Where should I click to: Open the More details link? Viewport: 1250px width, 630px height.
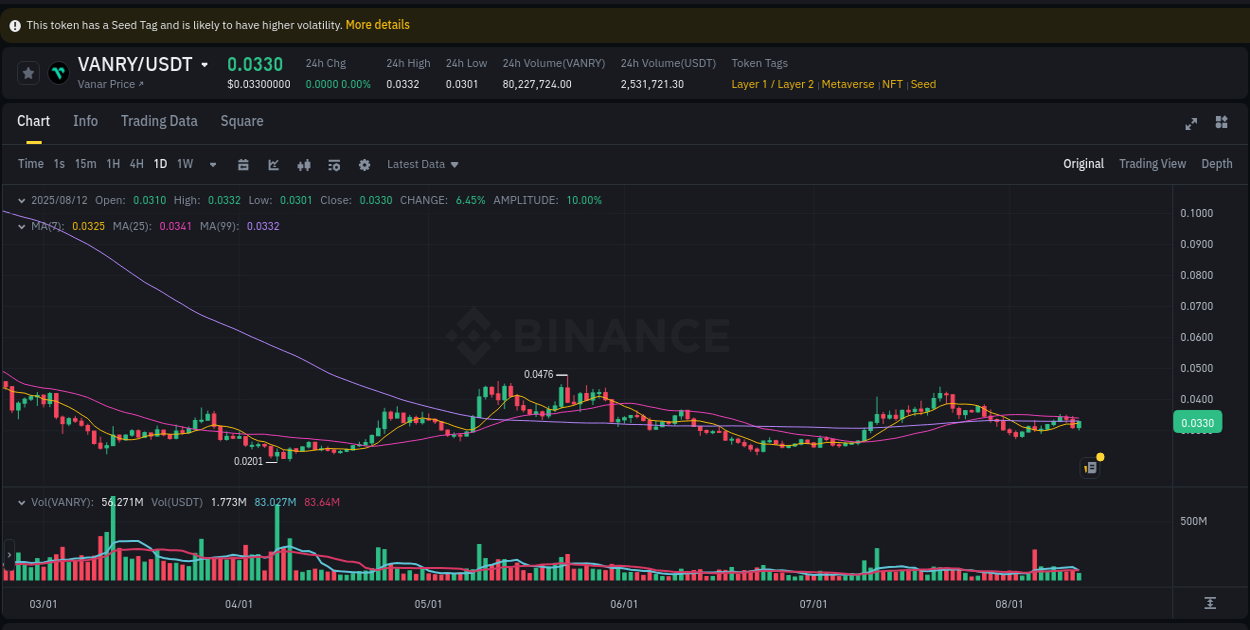377,24
